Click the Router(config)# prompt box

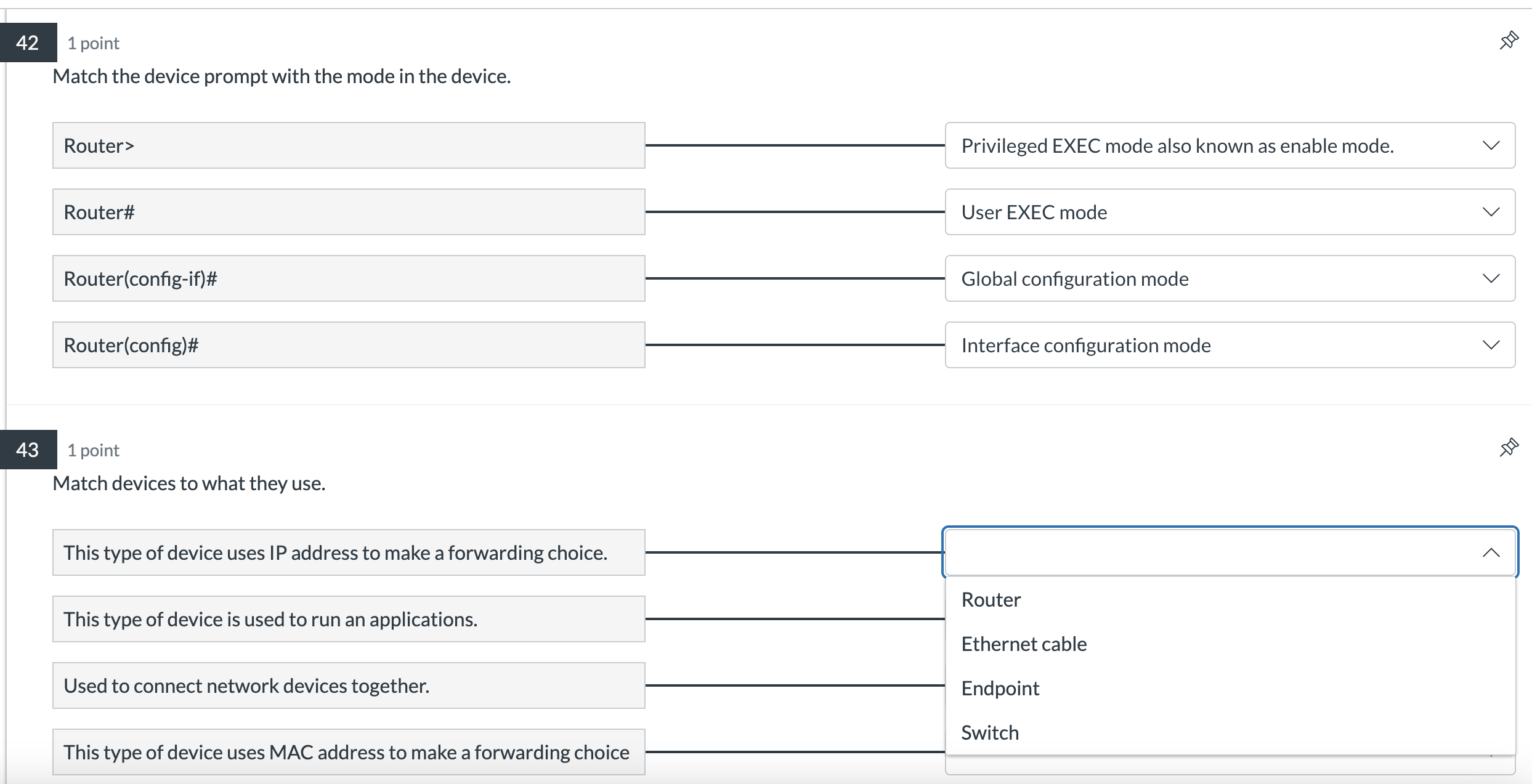(x=348, y=345)
